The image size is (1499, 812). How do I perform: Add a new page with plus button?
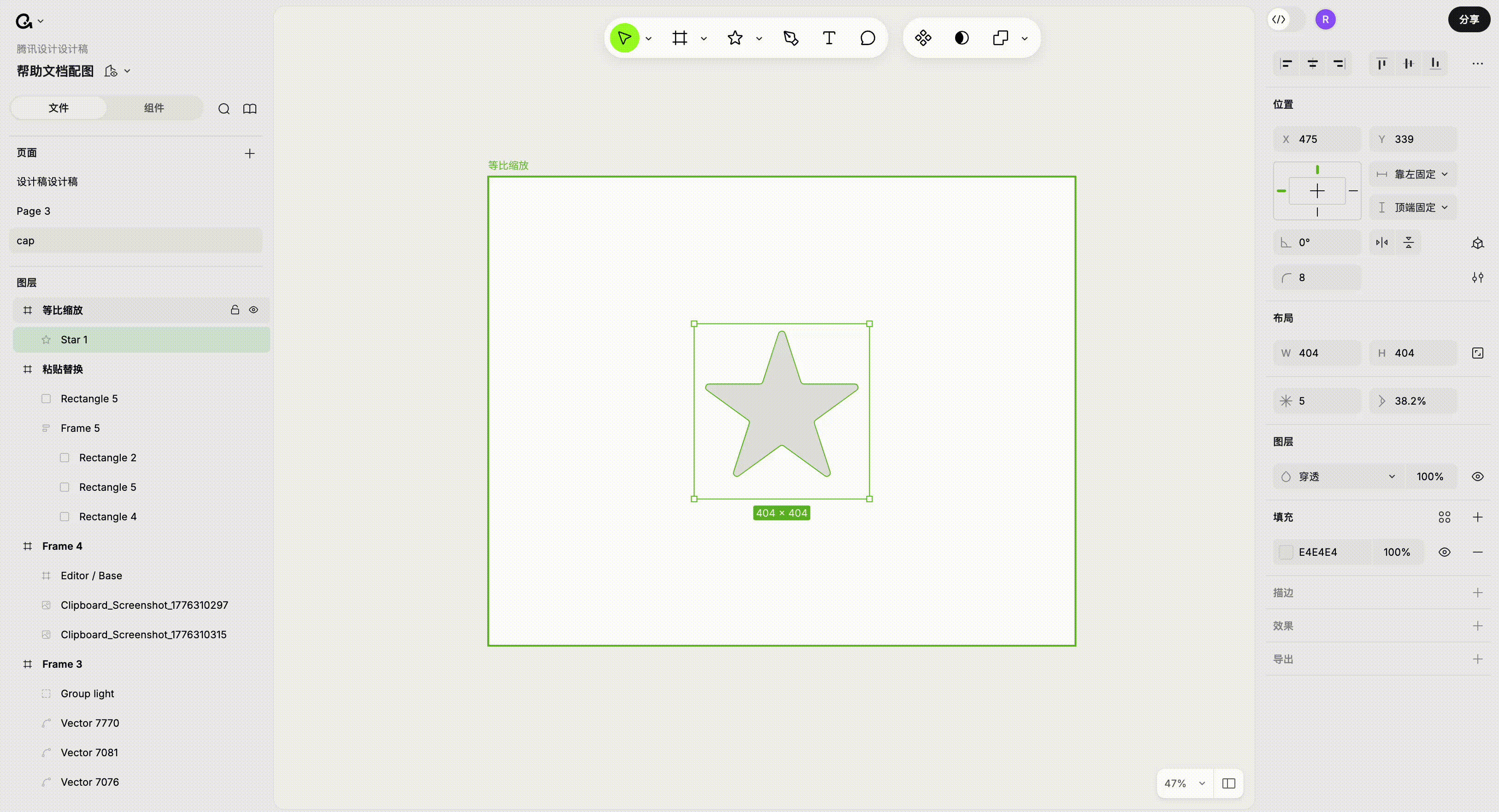[250, 153]
